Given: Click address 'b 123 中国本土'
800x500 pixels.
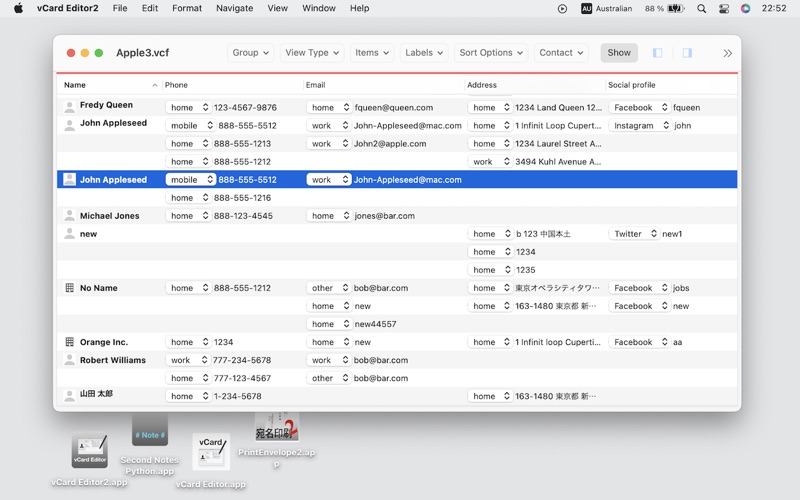Looking at the screenshot, I should [543, 234].
